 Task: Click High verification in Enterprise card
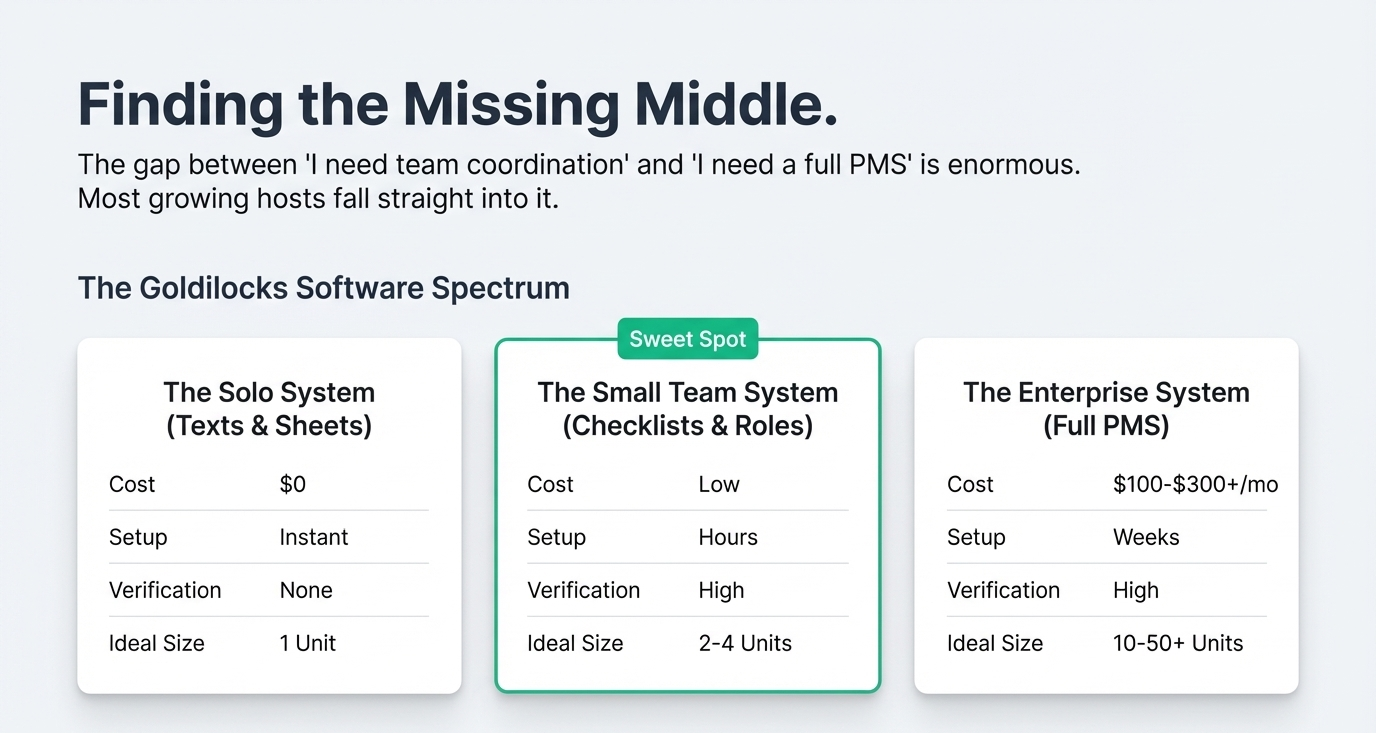click(x=1136, y=590)
